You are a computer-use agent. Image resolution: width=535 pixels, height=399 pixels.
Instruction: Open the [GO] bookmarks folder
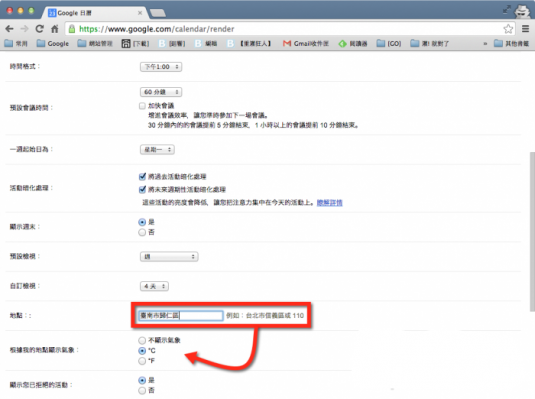coord(389,43)
